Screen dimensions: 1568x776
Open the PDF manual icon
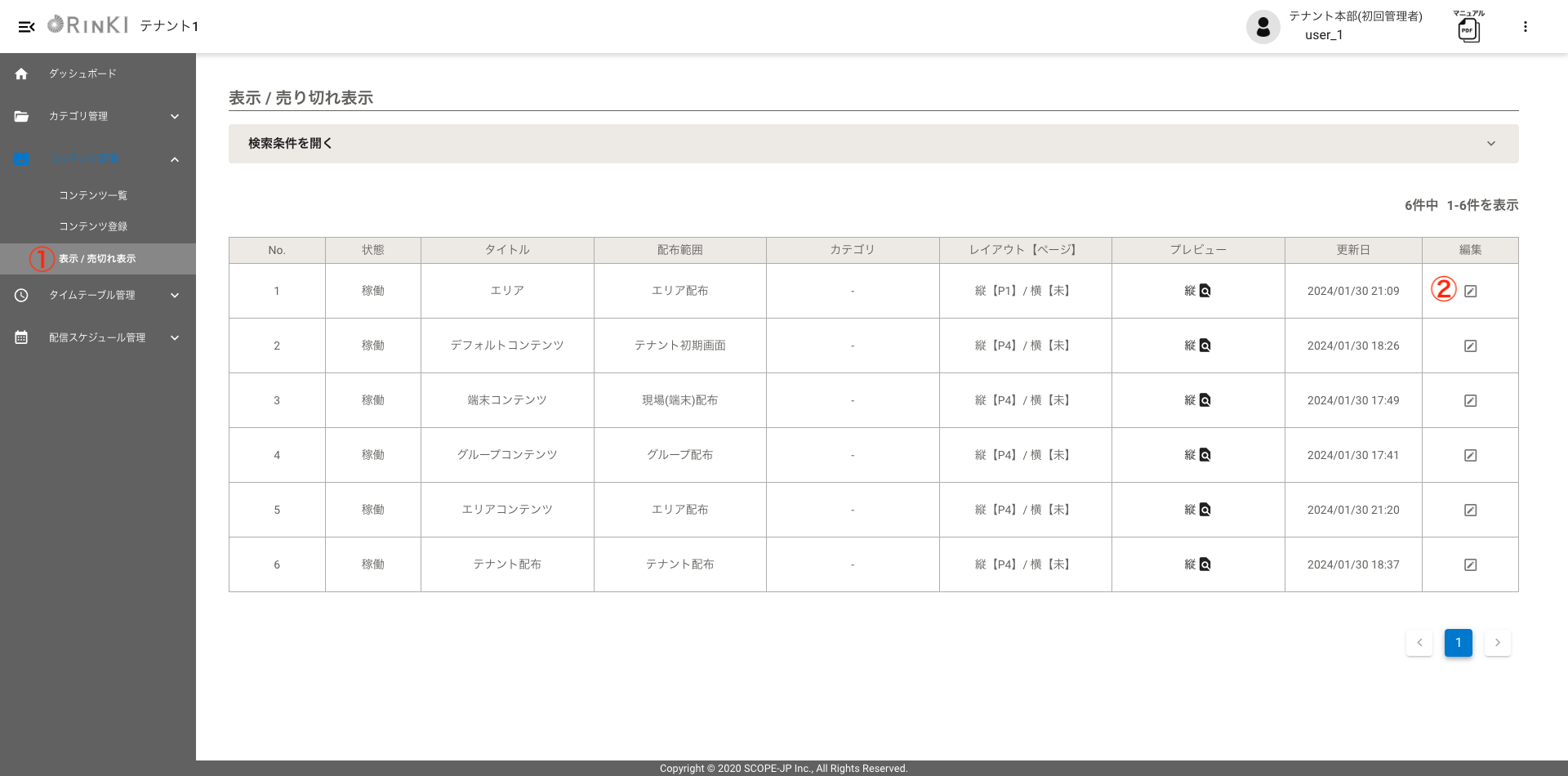1468,29
